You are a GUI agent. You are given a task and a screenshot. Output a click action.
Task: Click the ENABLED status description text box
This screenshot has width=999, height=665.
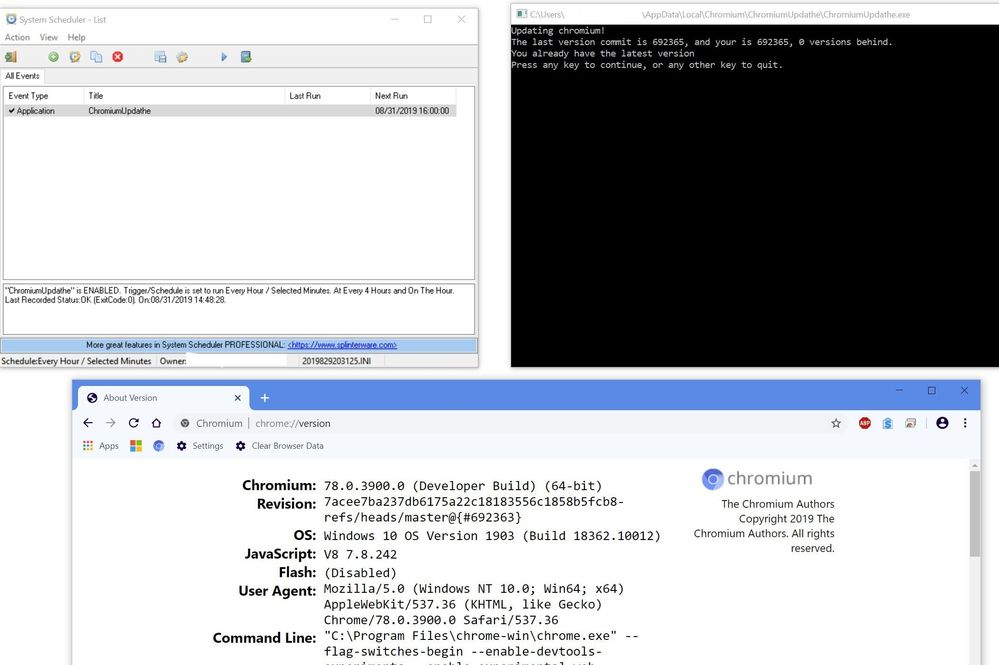point(239,309)
